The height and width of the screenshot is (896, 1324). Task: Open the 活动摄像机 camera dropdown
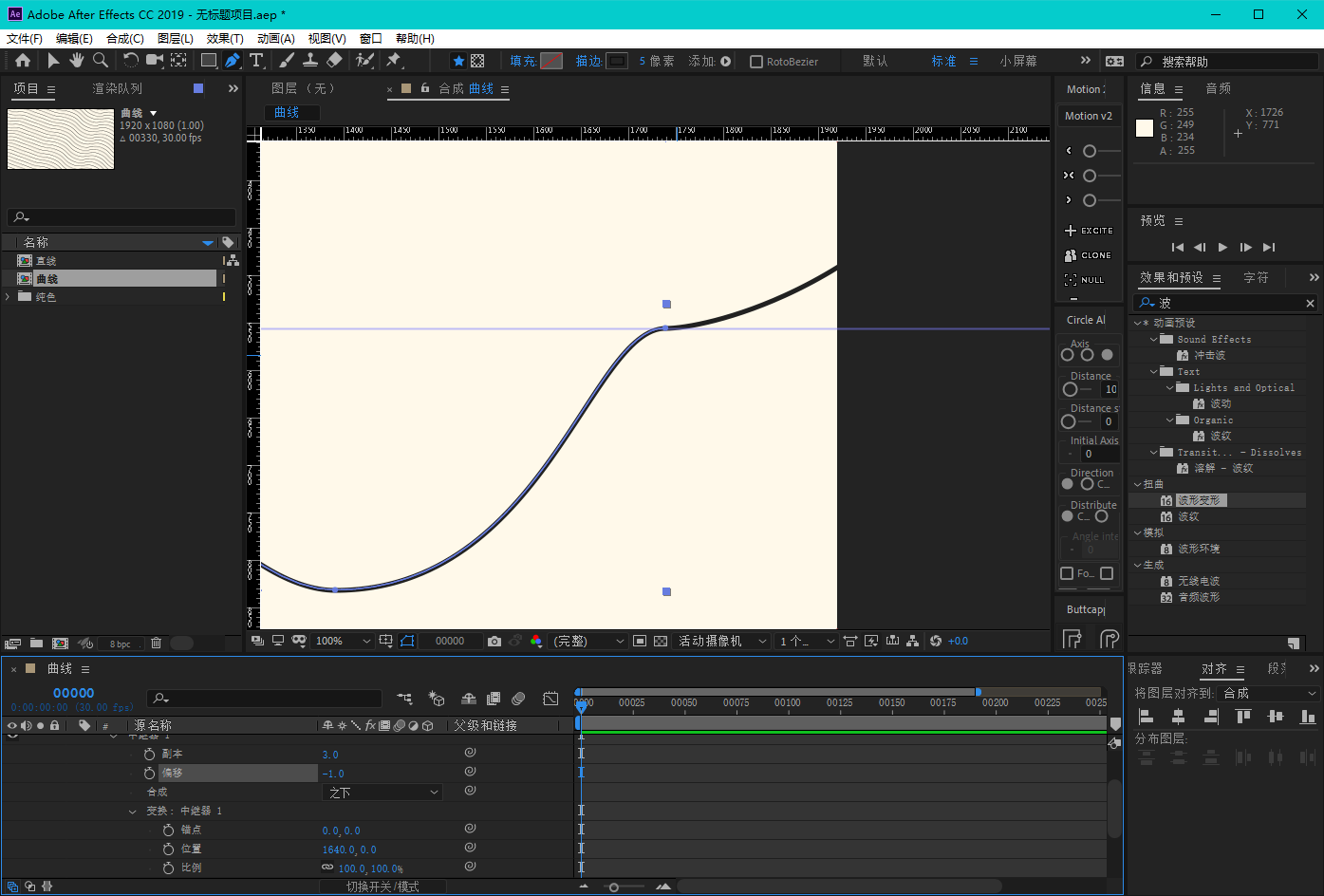click(721, 642)
